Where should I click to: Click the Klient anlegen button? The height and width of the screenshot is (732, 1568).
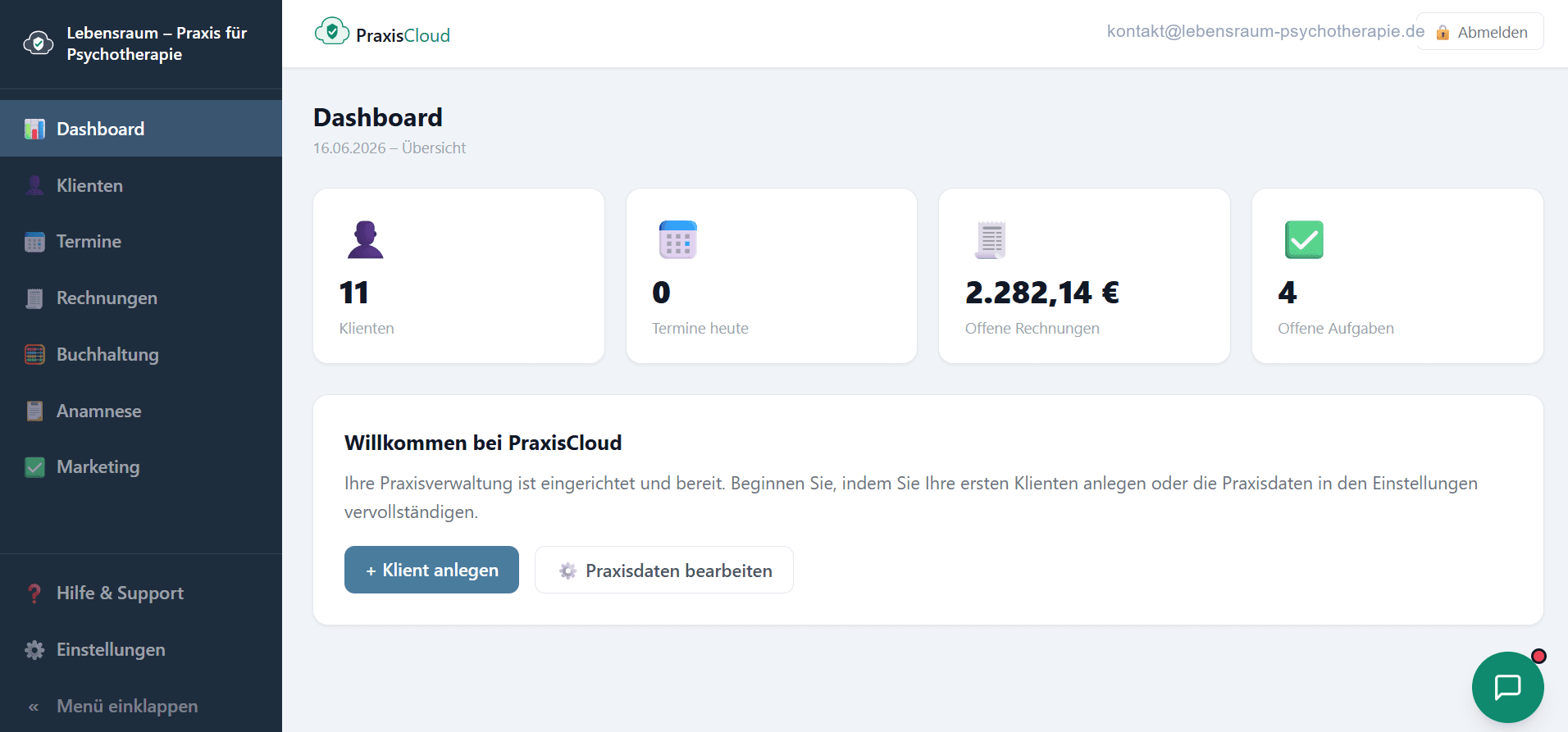point(431,570)
